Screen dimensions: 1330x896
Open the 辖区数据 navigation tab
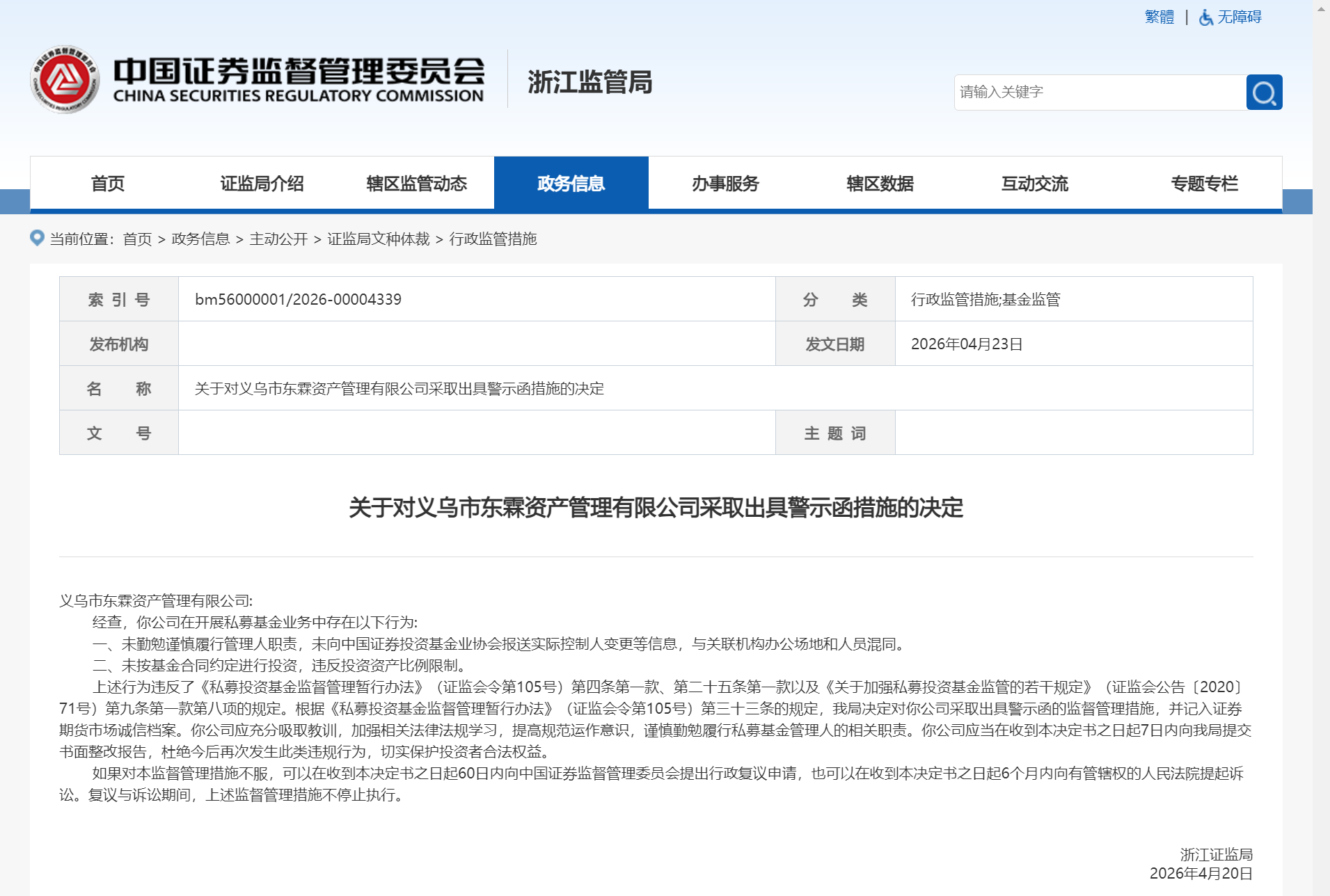(x=880, y=184)
